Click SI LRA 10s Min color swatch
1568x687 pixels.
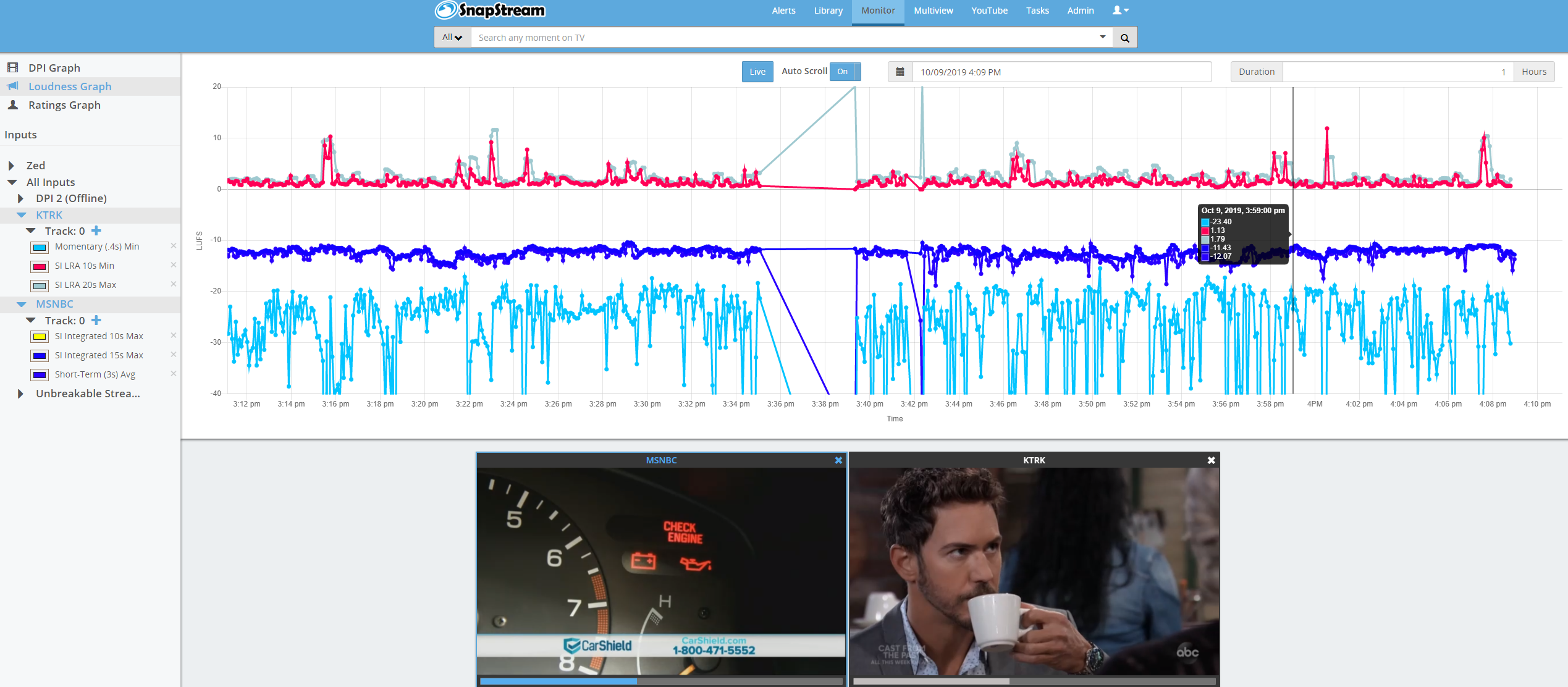pos(40,266)
